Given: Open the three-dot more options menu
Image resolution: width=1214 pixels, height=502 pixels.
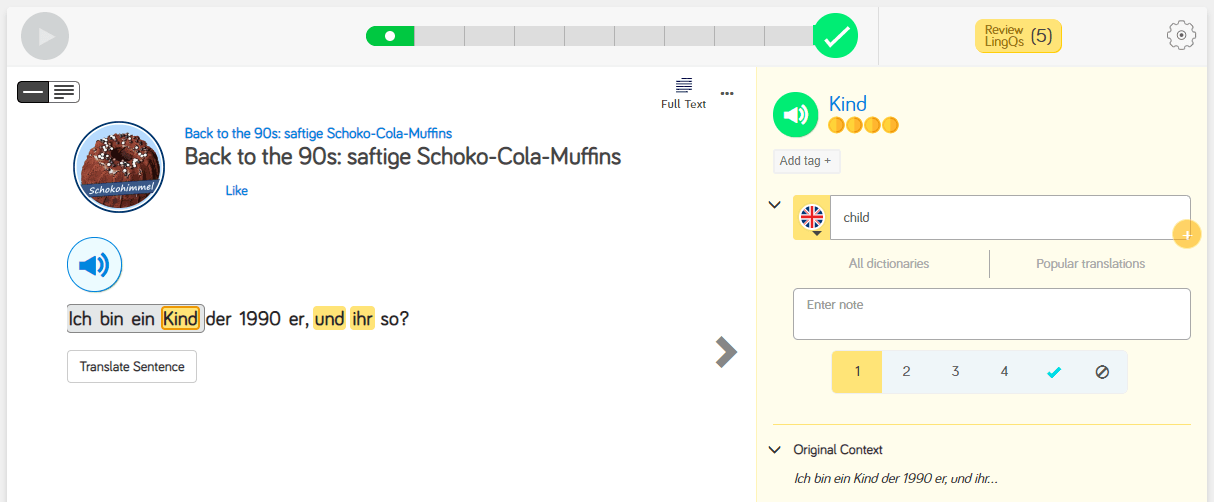Looking at the screenshot, I should point(727,94).
